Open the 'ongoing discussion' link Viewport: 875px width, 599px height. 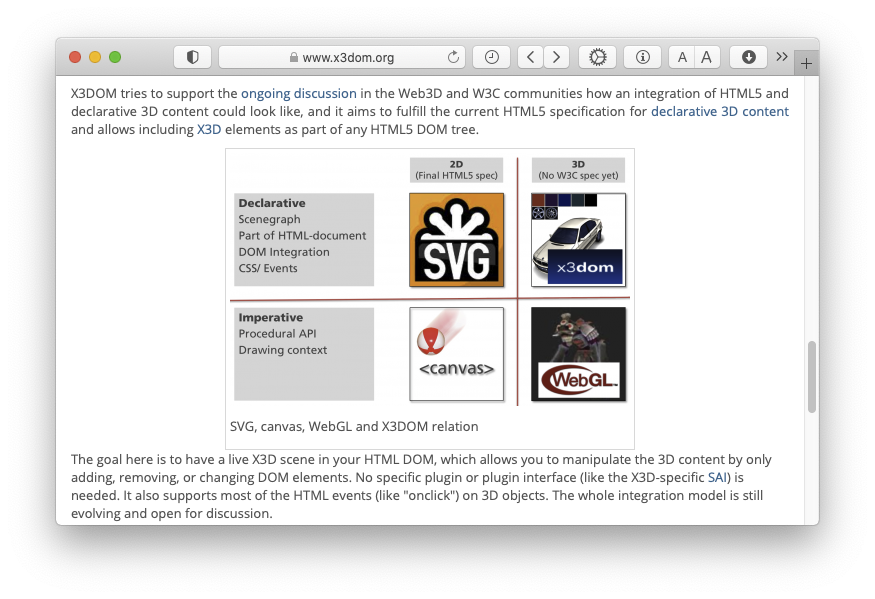click(x=298, y=94)
